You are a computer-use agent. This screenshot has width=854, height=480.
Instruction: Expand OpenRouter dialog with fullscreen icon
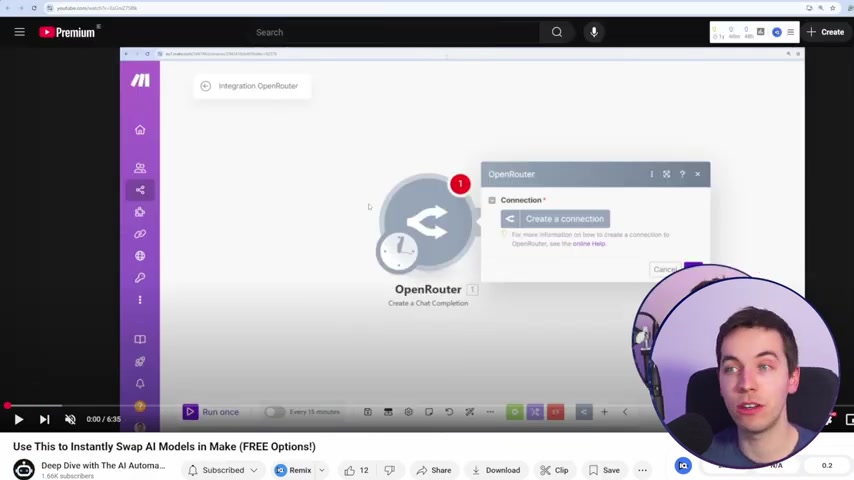pyautogui.click(x=667, y=174)
